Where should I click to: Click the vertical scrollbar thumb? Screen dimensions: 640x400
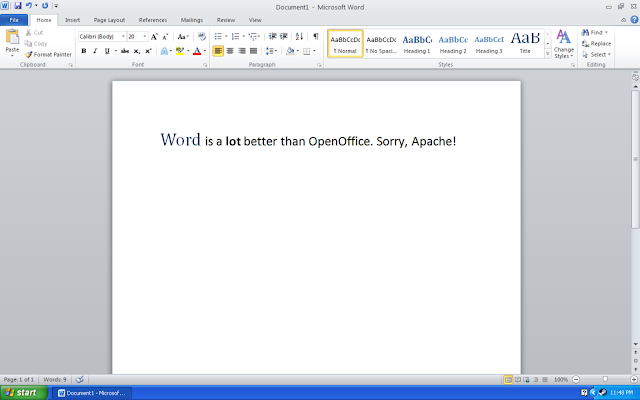[635, 159]
